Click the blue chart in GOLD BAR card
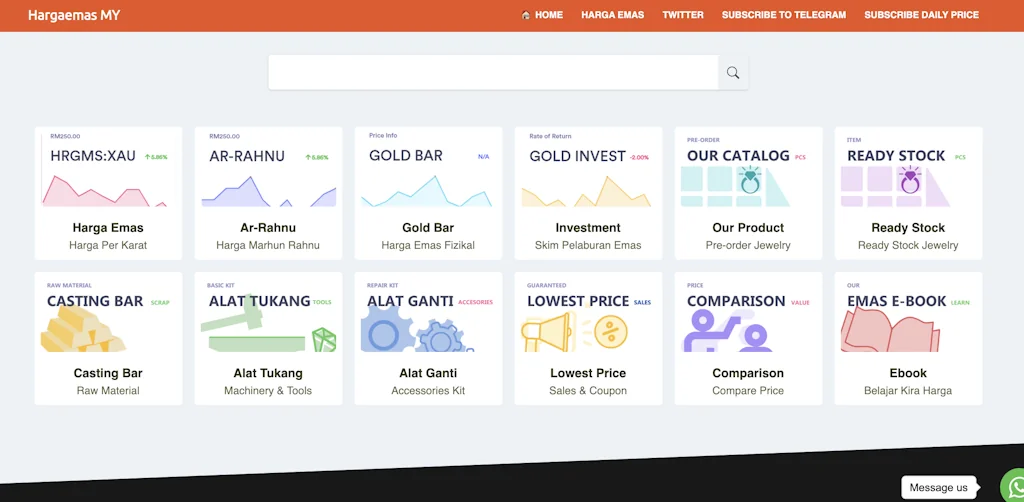The image size is (1024, 502). pos(426,191)
